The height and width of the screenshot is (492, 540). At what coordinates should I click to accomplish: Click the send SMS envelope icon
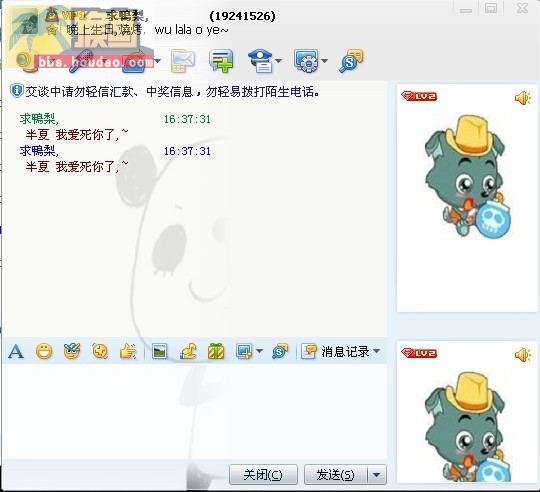click(183, 61)
